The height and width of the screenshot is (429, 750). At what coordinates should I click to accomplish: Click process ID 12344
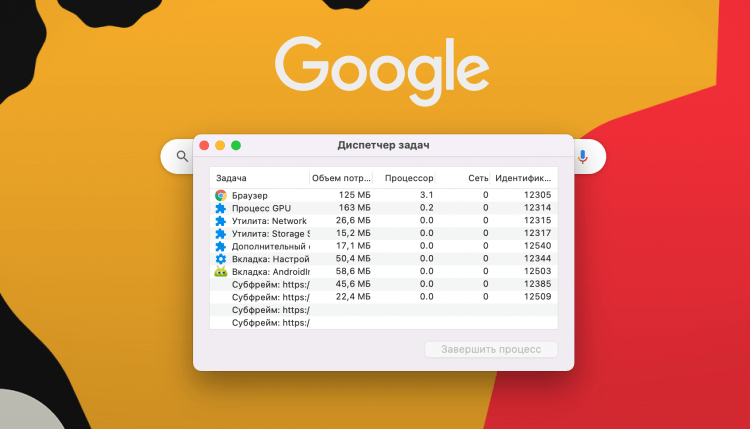point(537,258)
